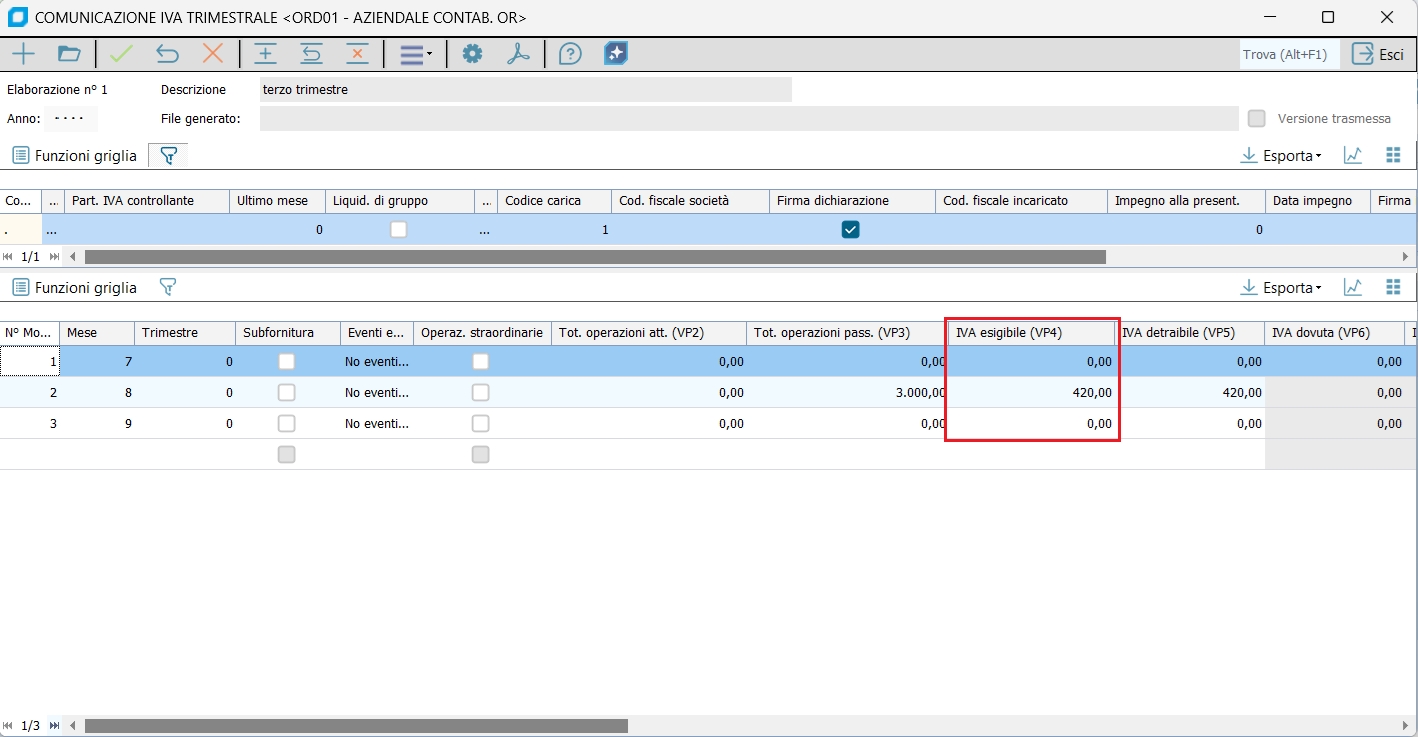
Task: Click the blue undo arrow icon
Action: [x=167, y=54]
